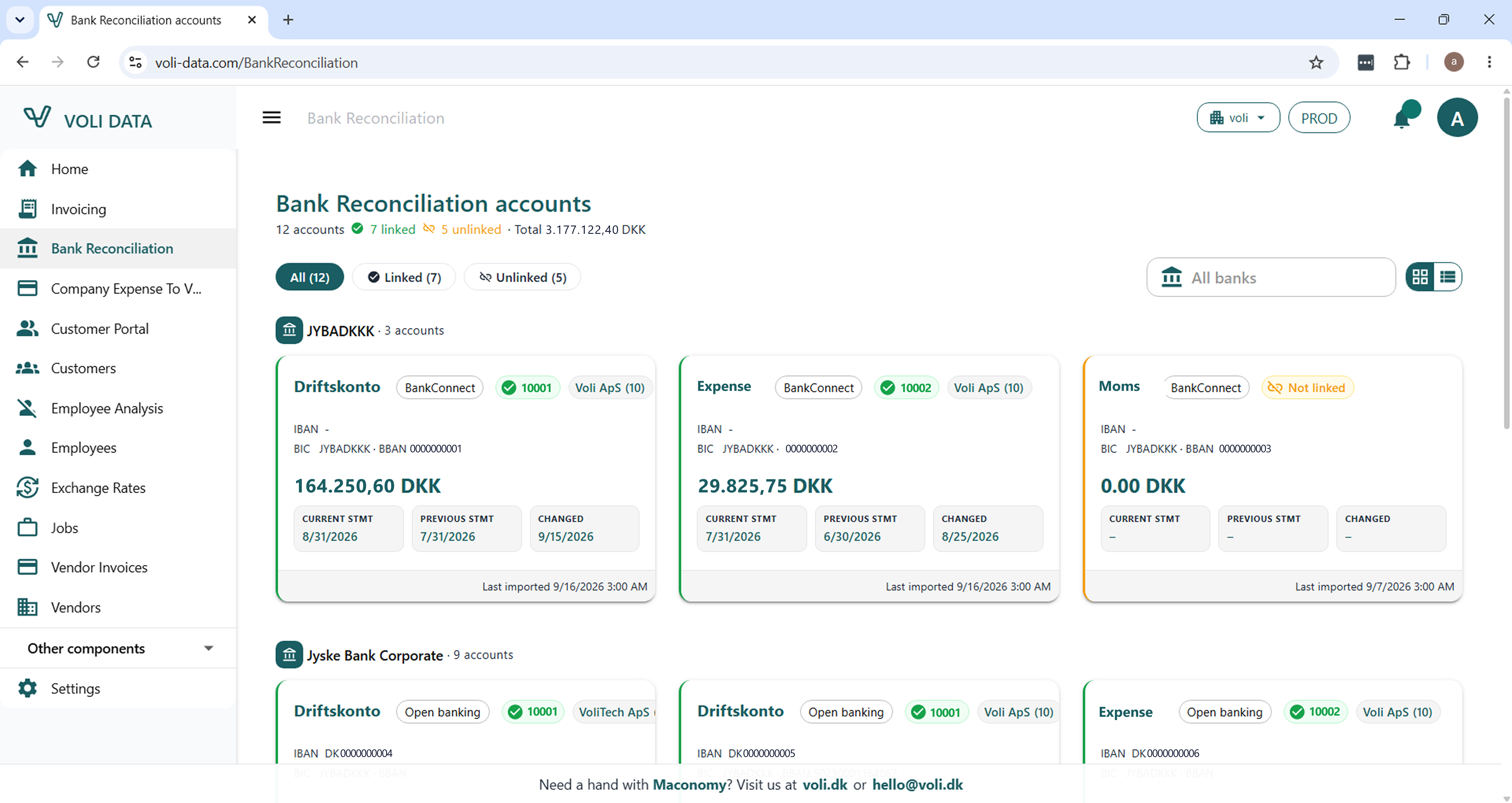The height and width of the screenshot is (803, 1512).
Task: Click the Company Expense card icon
Action: pyautogui.click(x=27, y=289)
